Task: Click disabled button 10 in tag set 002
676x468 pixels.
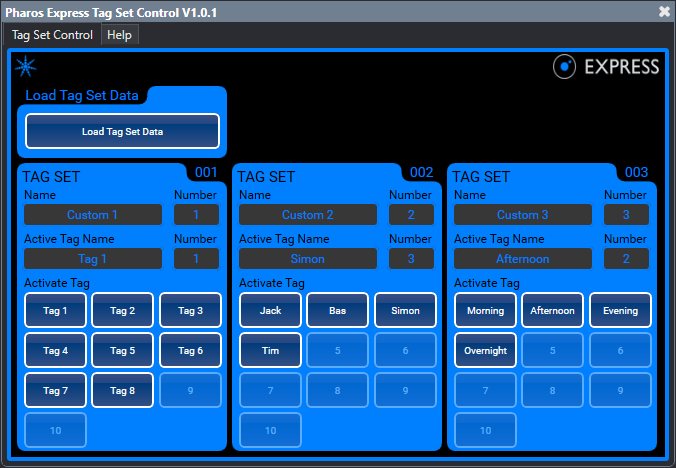Action: [x=270, y=430]
